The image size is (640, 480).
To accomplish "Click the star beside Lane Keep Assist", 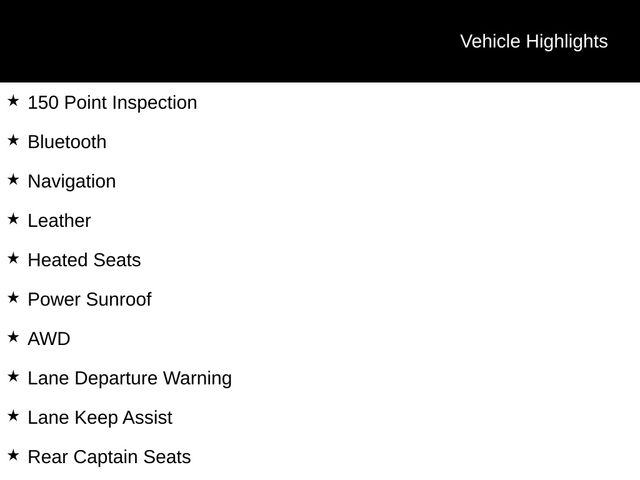I will [13, 416].
